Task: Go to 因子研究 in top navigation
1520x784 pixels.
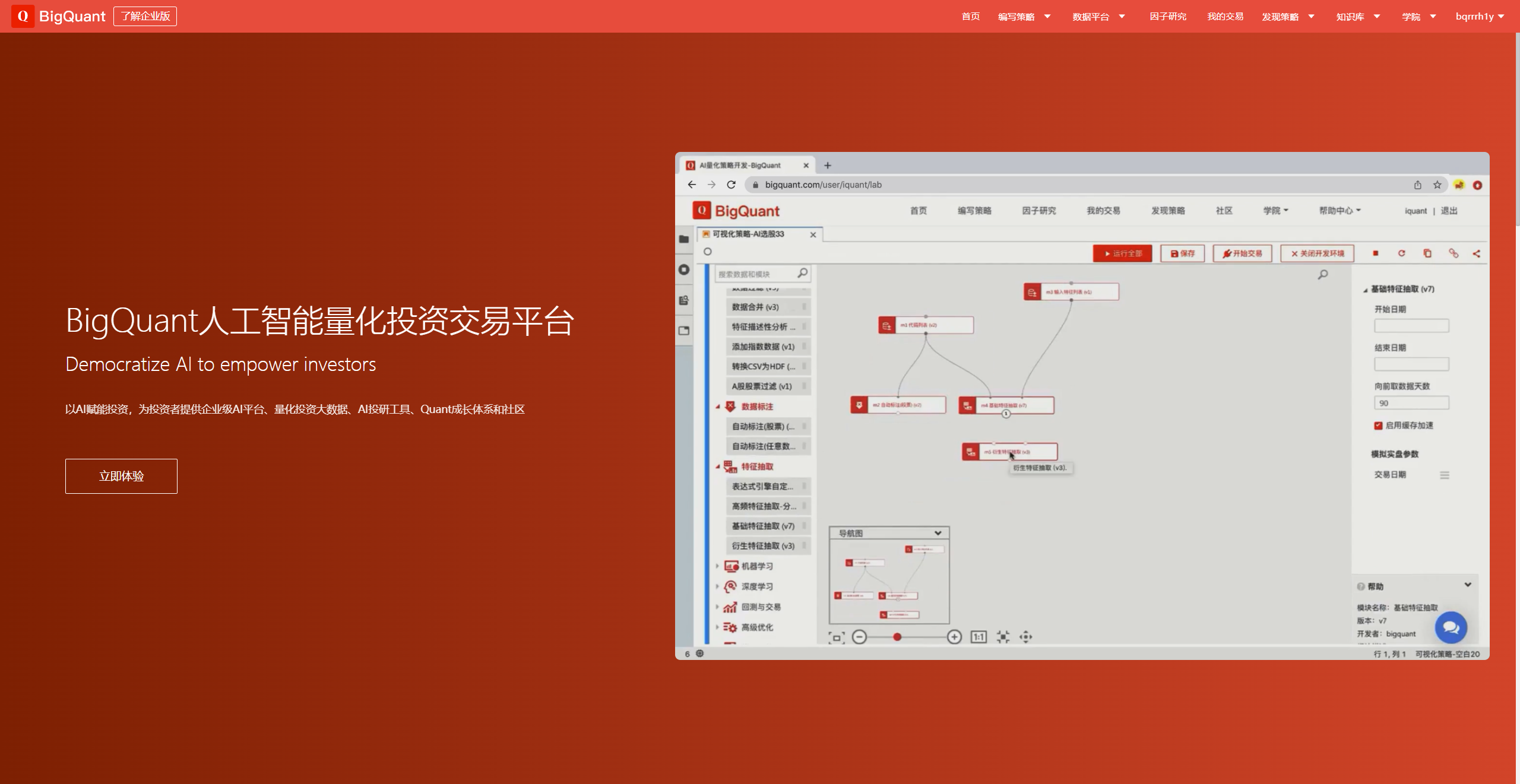Action: pyautogui.click(x=1167, y=17)
